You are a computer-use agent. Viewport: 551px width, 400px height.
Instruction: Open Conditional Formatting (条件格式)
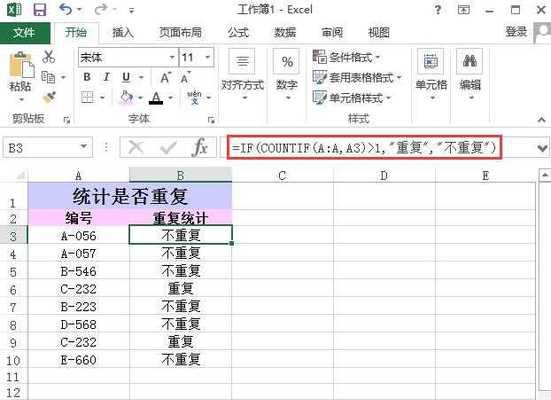346,57
